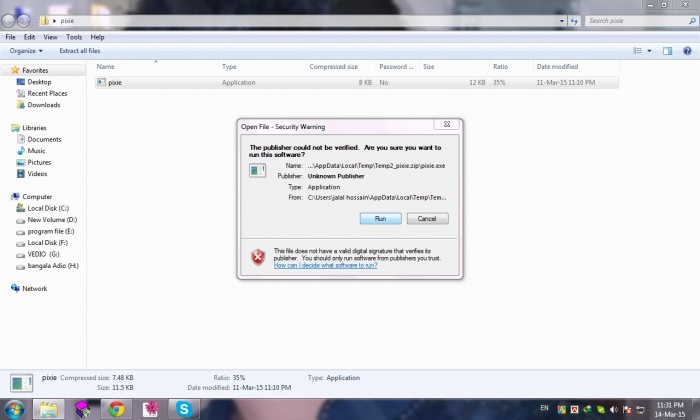
Task: Toggle the preview pane icon
Action: (x=667, y=51)
